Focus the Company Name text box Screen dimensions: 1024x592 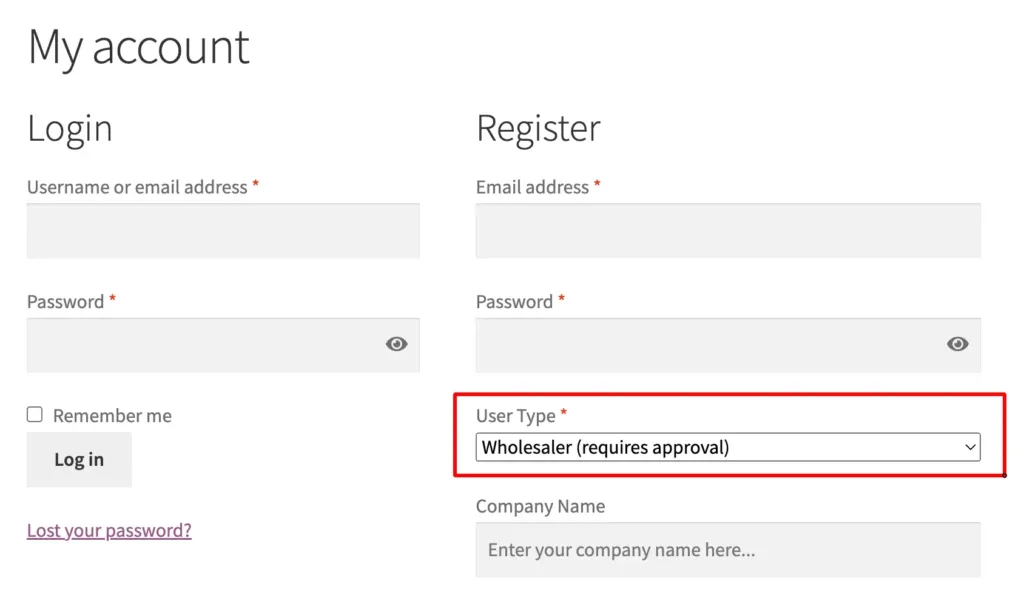click(x=728, y=550)
